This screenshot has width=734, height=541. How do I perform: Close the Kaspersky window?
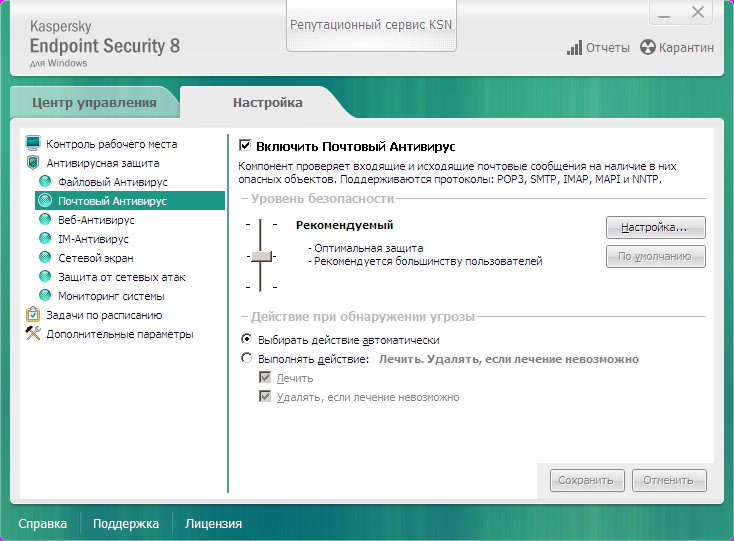point(697,13)
